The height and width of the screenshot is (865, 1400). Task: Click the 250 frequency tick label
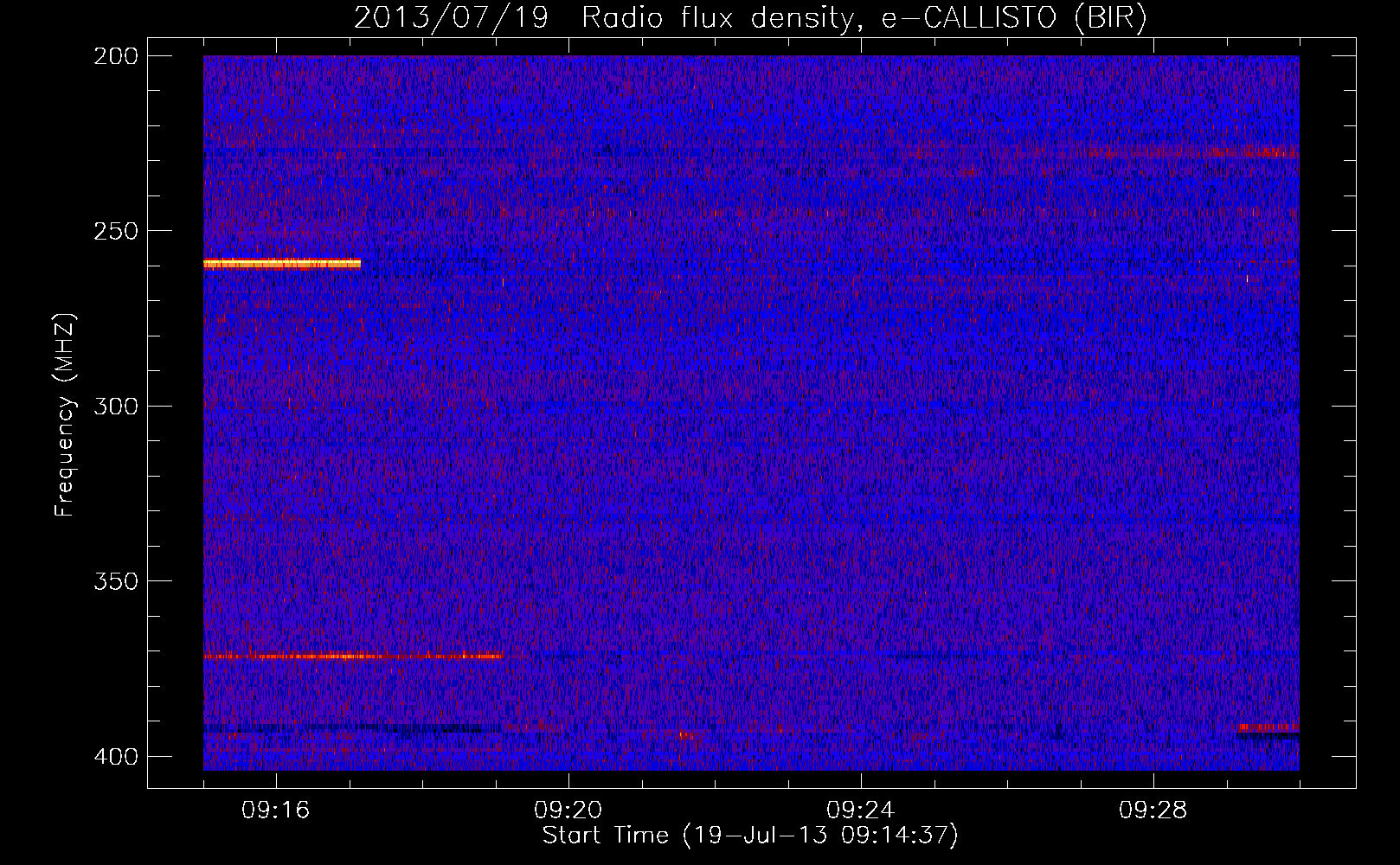(x=115, y=231)
